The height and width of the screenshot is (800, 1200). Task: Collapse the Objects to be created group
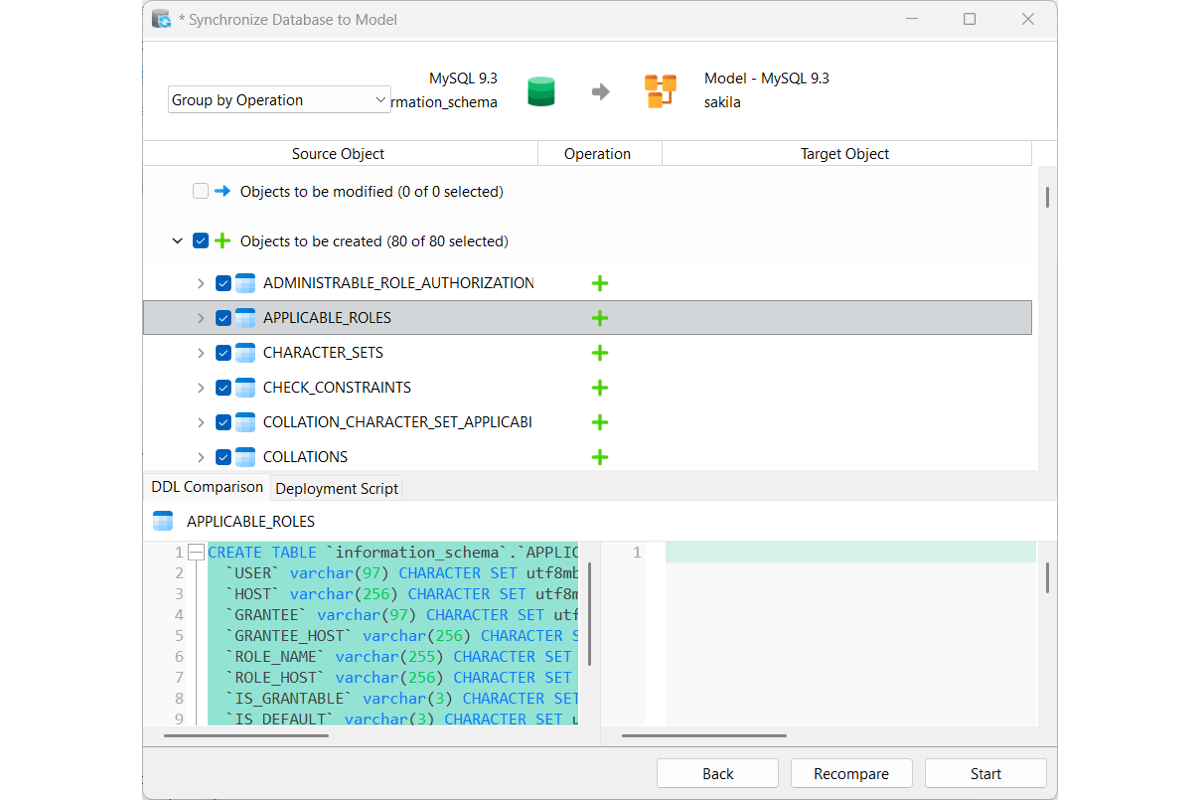coord(177,241)
